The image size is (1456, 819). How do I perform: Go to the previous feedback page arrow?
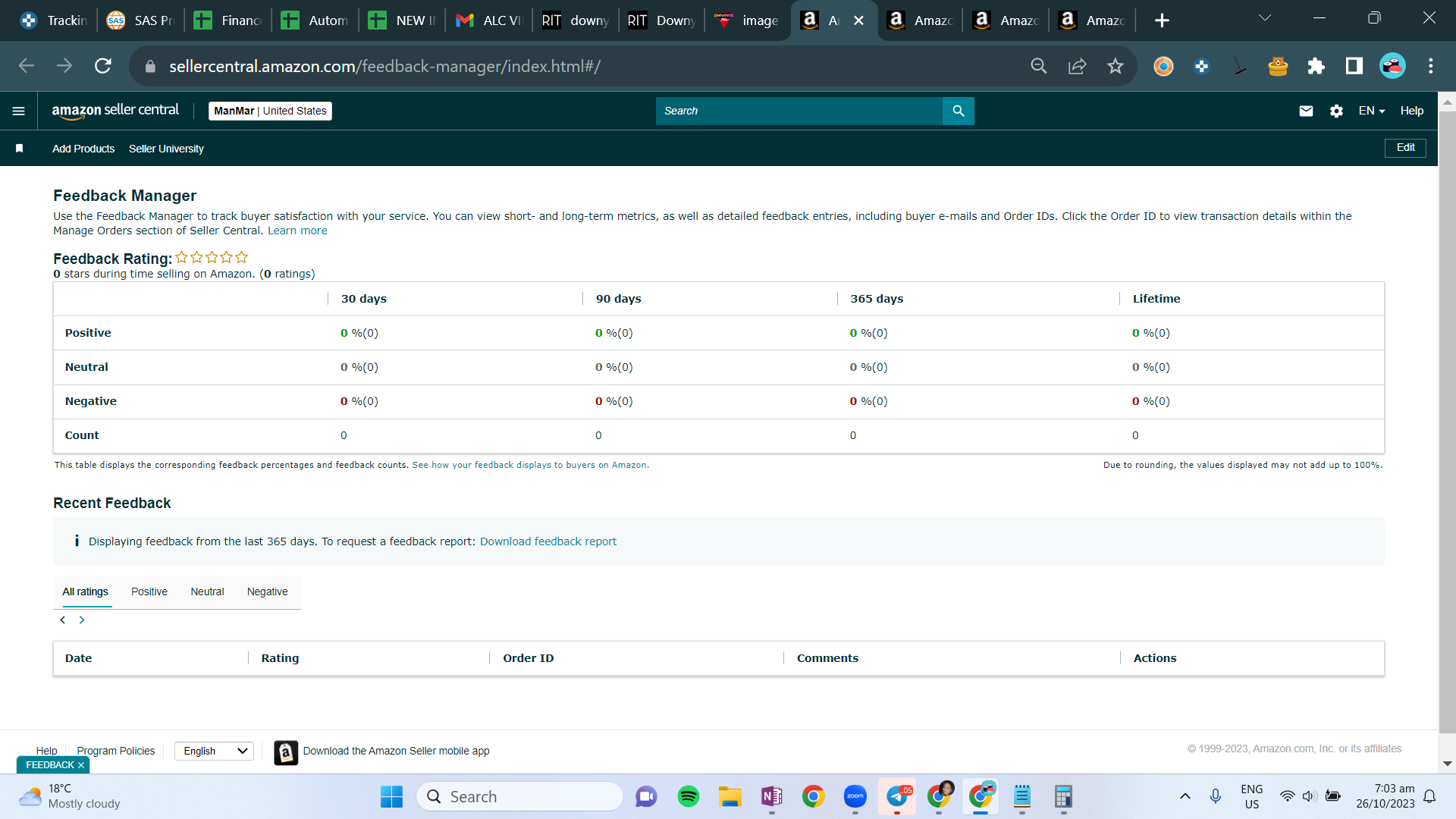tap(63, 620)
